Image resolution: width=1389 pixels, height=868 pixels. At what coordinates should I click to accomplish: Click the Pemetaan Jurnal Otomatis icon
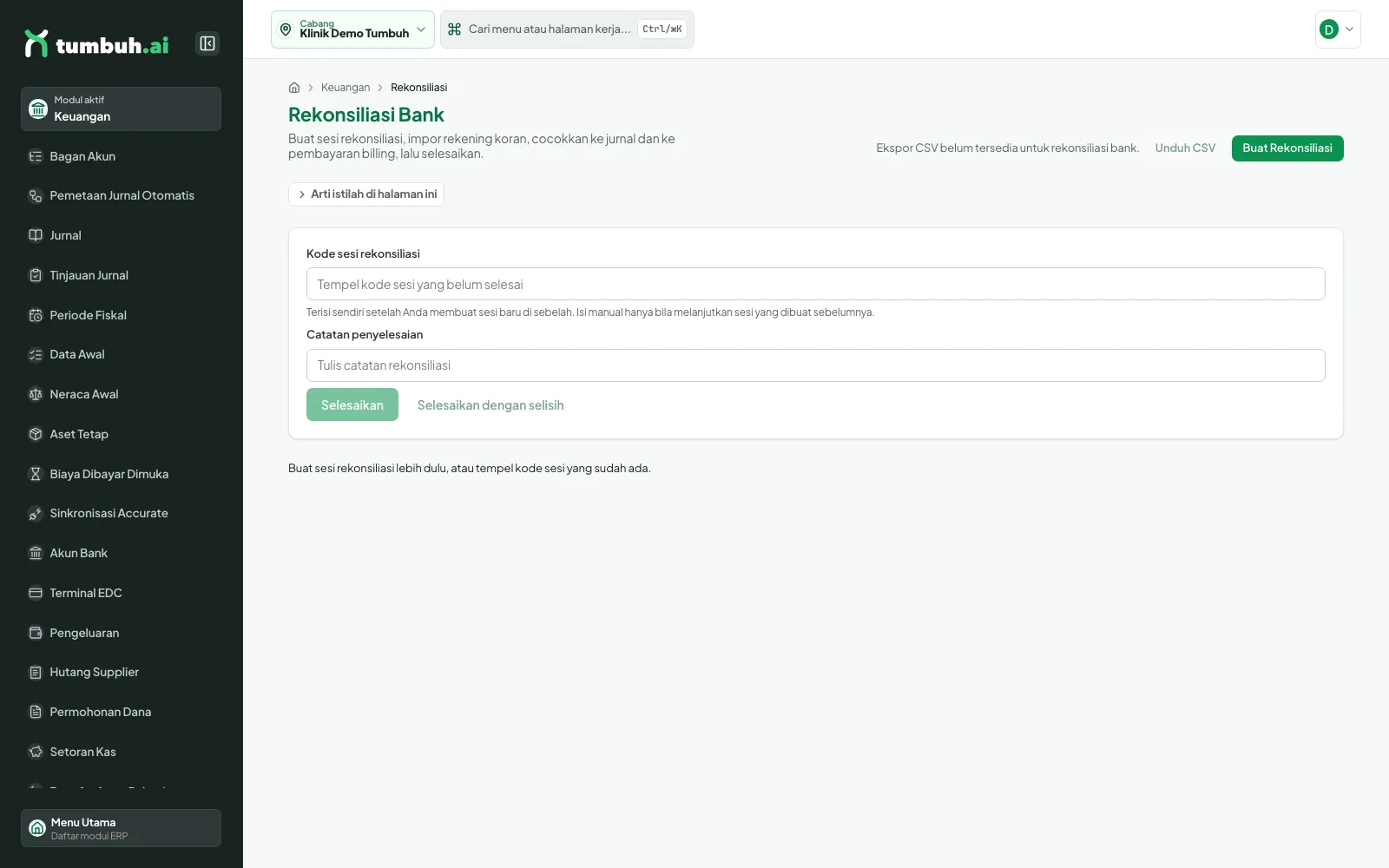[x=36, y=196]
